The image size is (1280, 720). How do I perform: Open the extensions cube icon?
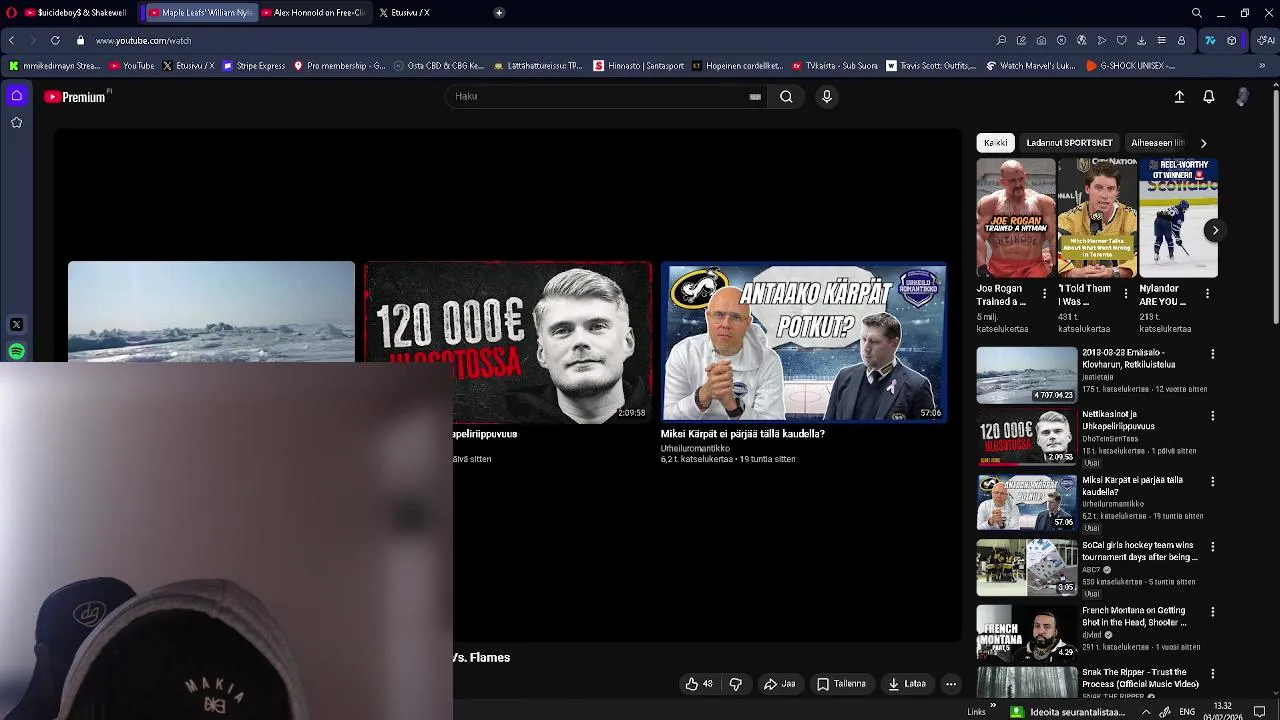click(x=1231, y=40)
